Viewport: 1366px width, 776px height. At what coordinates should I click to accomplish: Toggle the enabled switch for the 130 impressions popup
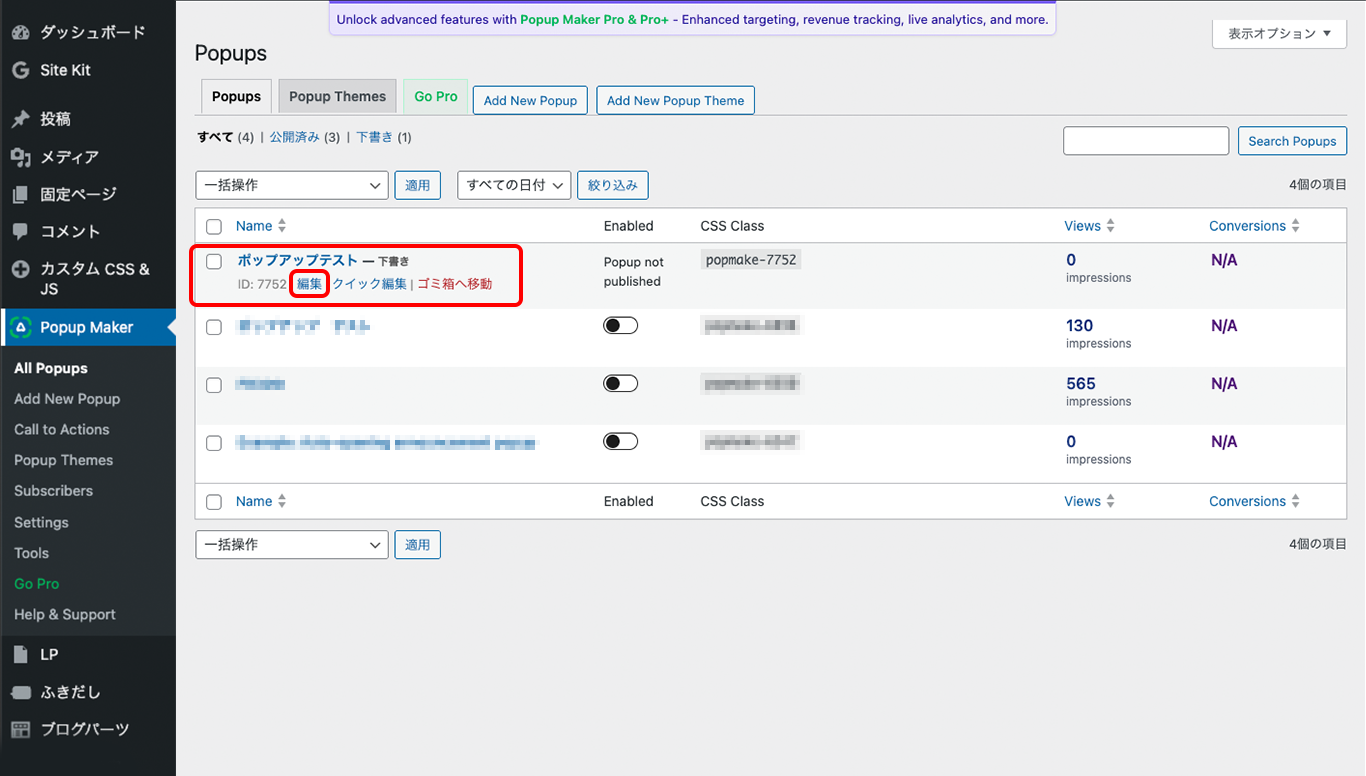click(620, 326)
